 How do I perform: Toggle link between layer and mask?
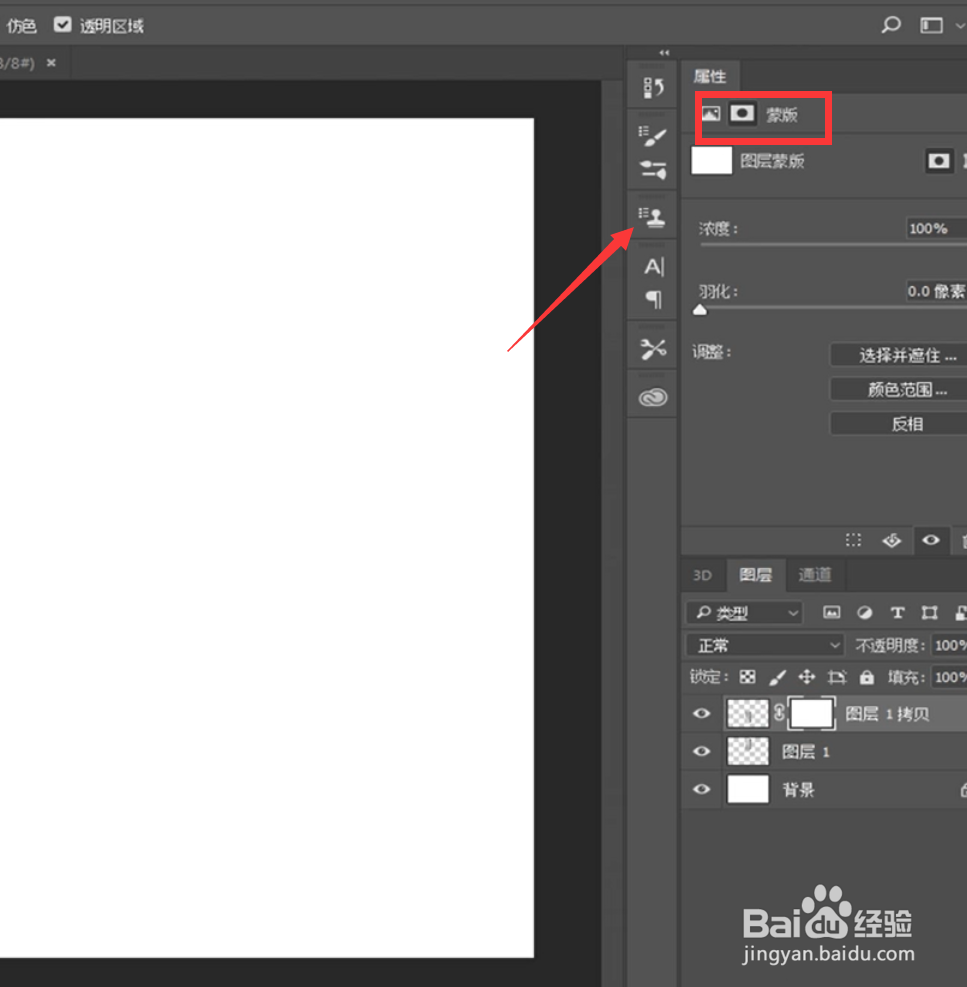(x=779, y=713)
